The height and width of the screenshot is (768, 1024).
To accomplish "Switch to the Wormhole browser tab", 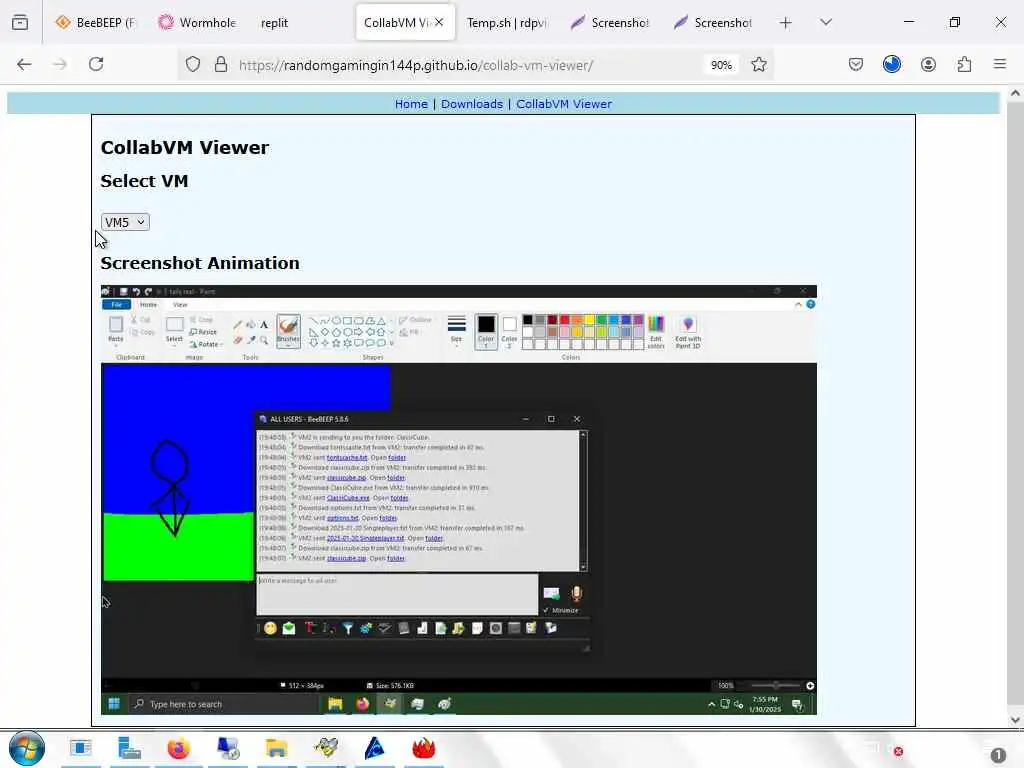I will point(198,23).
